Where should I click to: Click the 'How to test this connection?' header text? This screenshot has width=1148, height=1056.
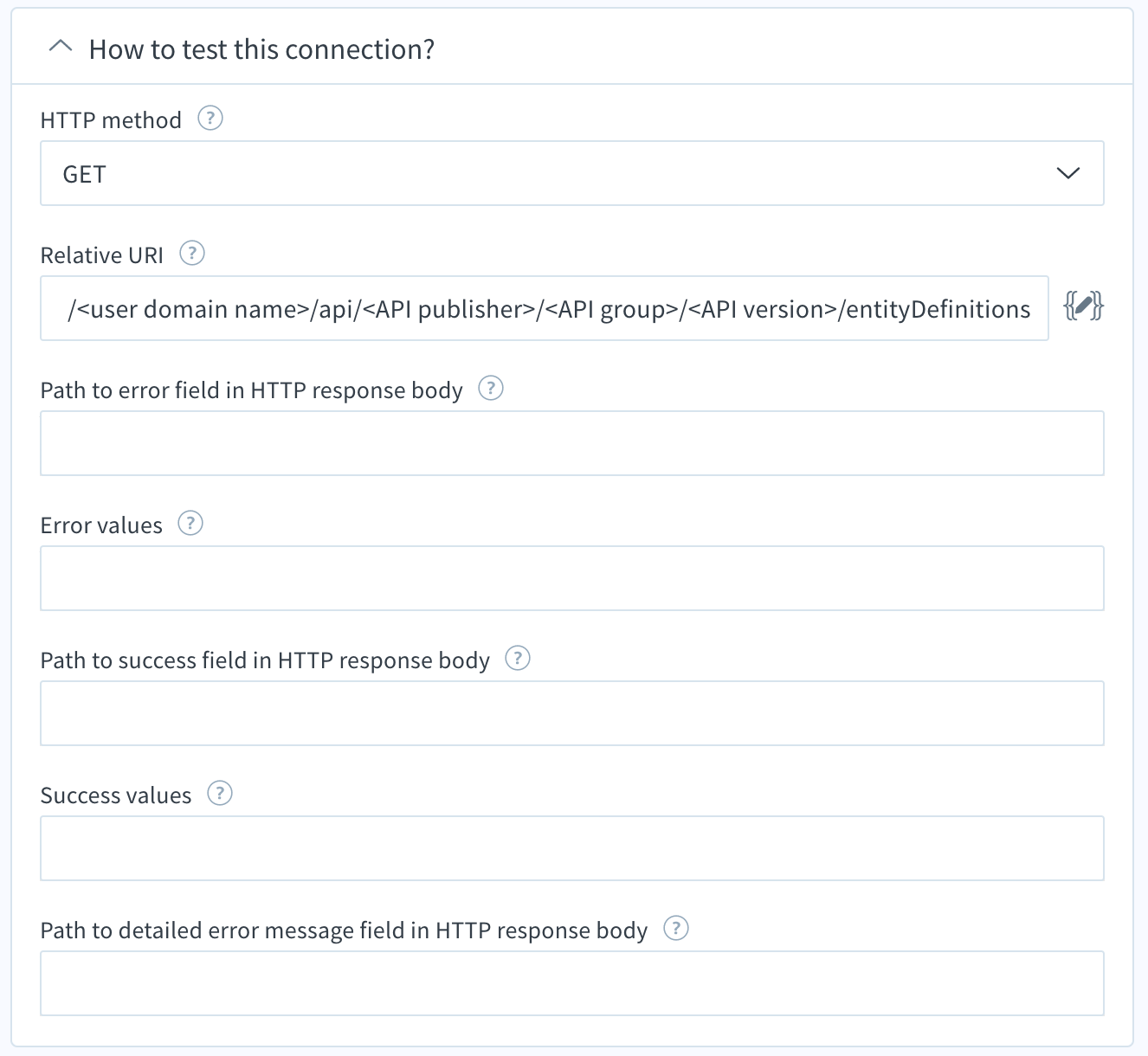click(x=261, y=49)
